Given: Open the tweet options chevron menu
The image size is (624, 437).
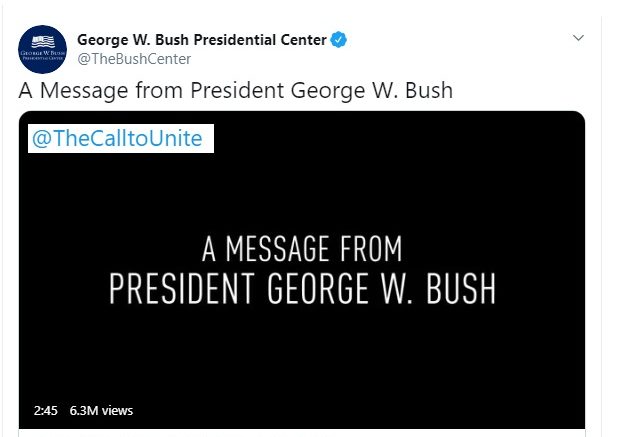Looking at the screenshot, I should click(578, 38).
